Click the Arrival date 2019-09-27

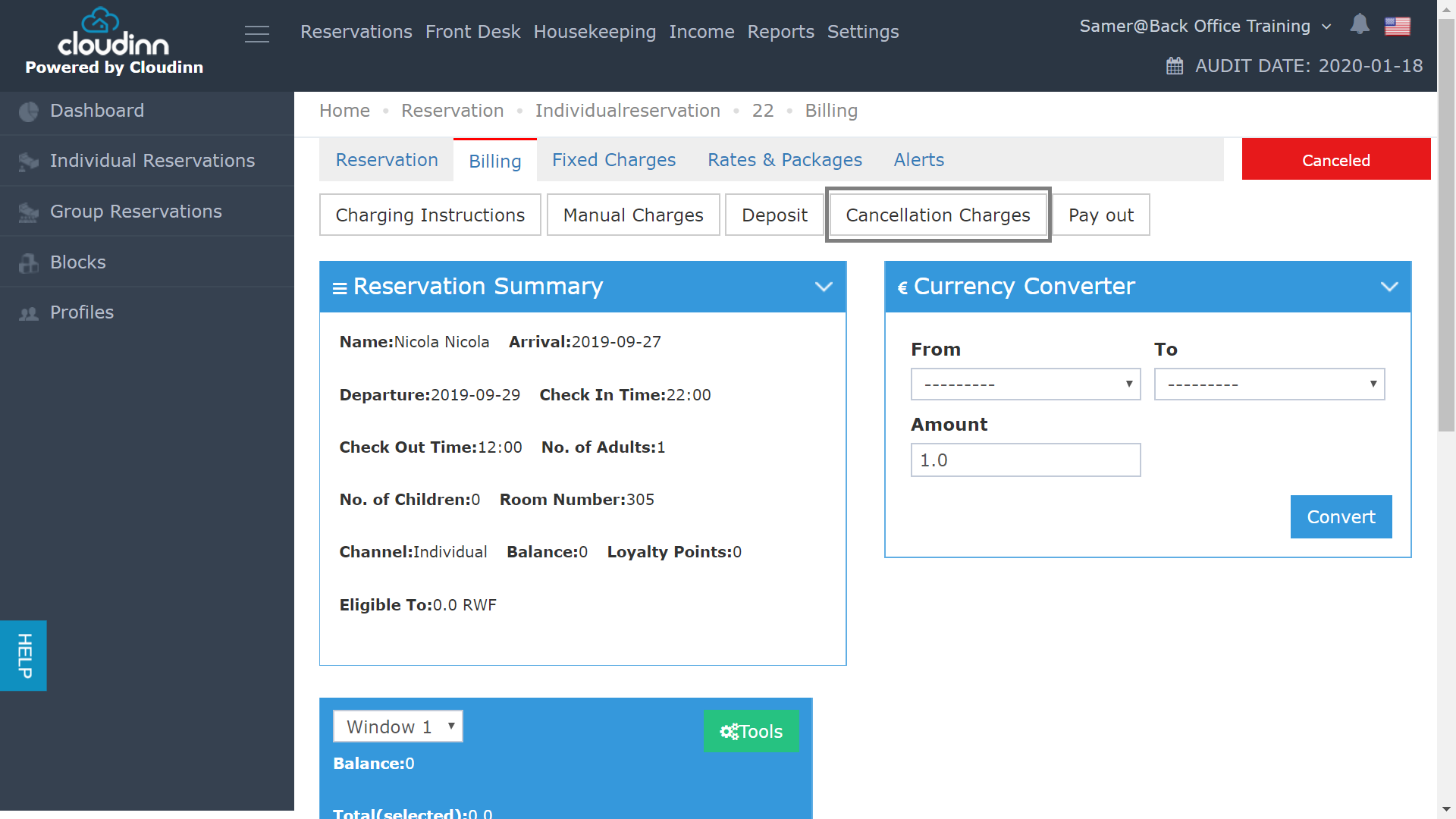tap(617, 342)
